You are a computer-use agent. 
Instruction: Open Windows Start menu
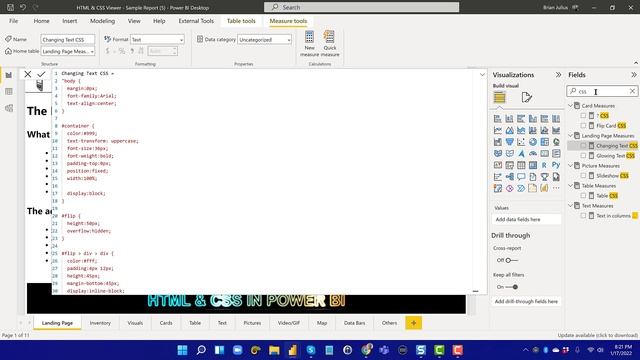pyautogui.click(x=182, y=350)
